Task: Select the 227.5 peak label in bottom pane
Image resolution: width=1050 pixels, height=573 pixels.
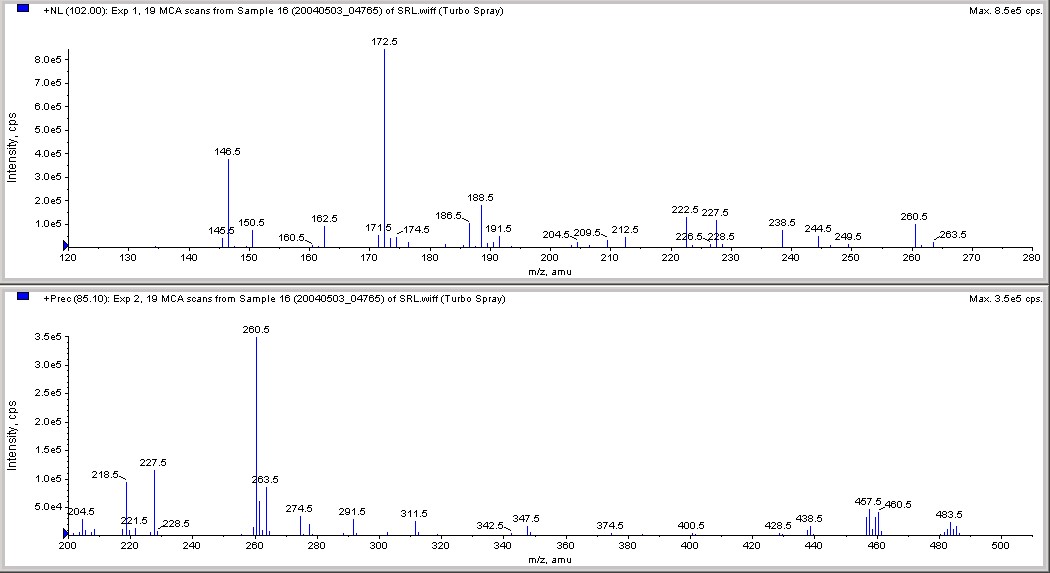Action: click(x=153, y=463)
